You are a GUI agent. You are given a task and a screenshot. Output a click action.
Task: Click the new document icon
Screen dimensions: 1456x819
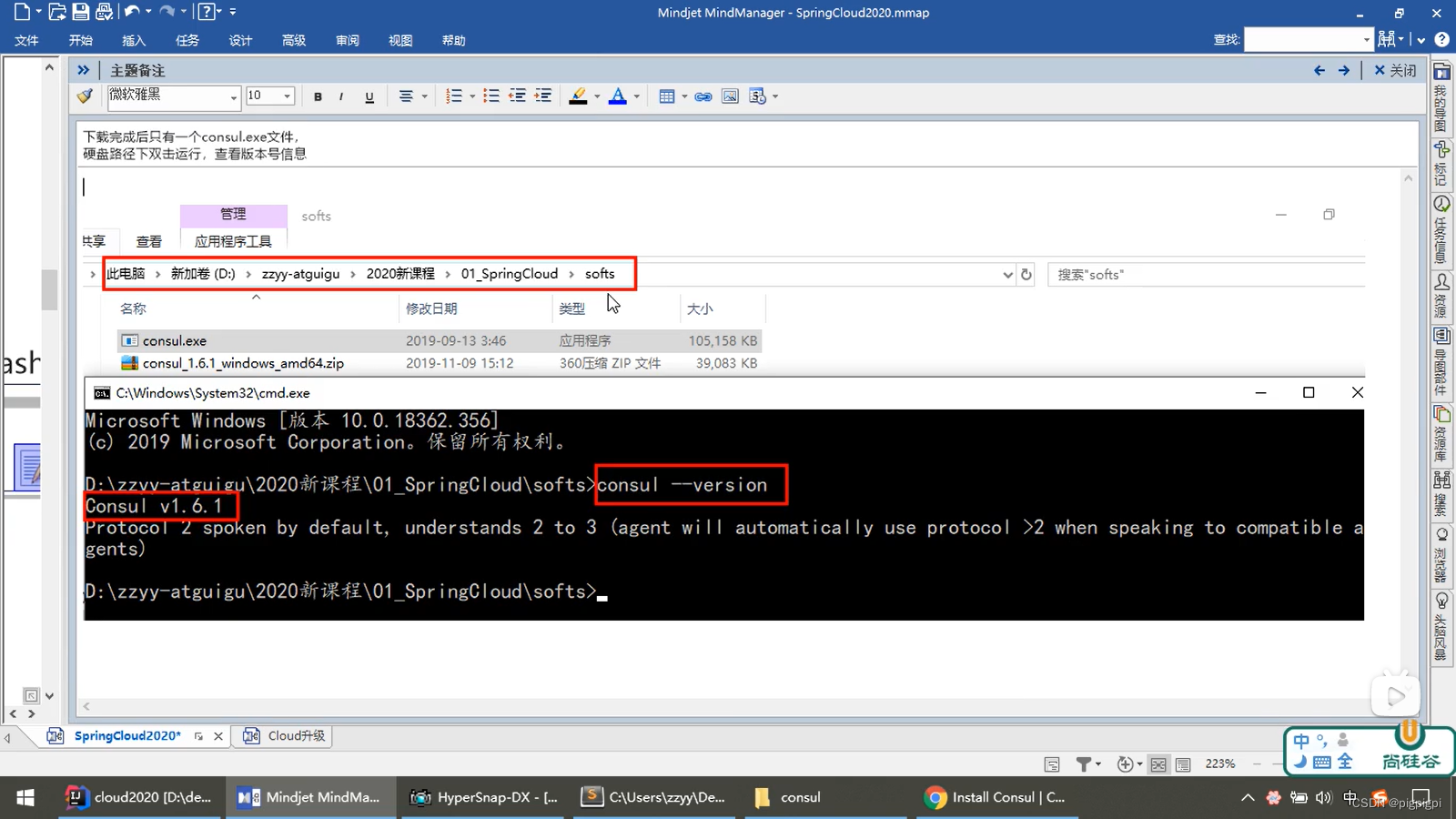point(22,12)
